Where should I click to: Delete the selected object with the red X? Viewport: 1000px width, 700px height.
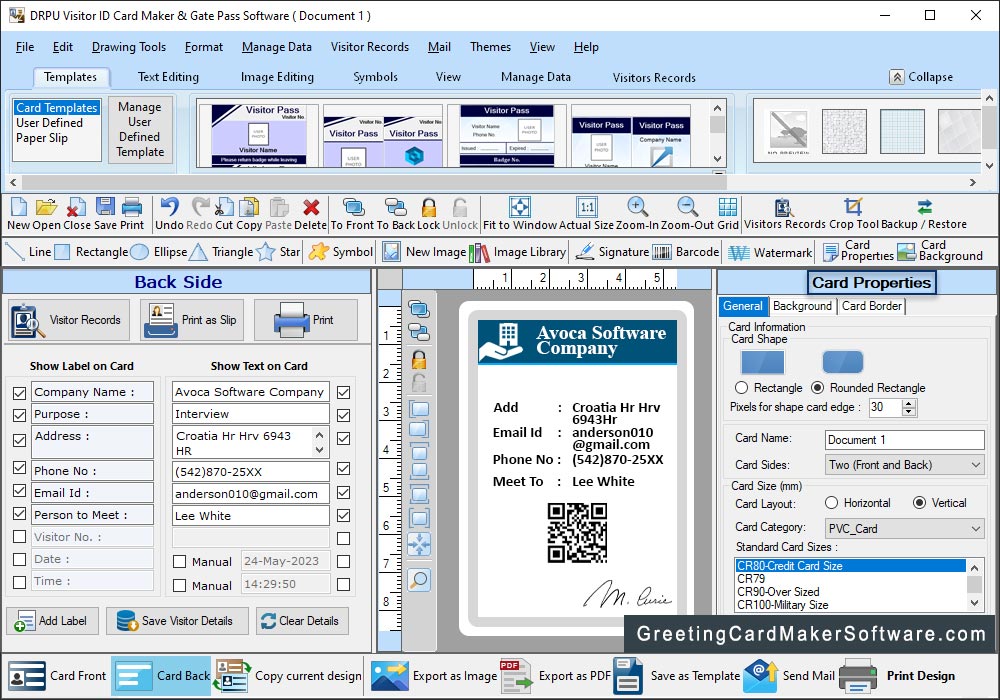(311, 207)
